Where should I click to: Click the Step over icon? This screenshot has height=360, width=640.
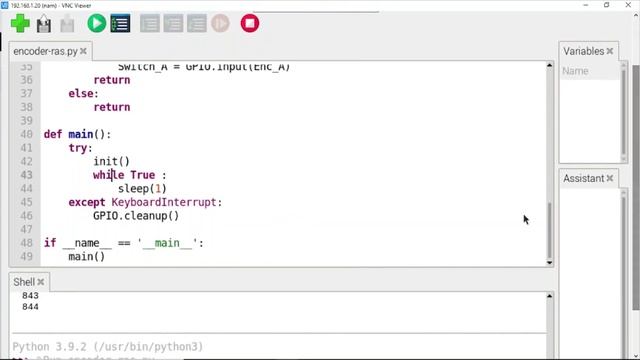(x=150, y=23)
